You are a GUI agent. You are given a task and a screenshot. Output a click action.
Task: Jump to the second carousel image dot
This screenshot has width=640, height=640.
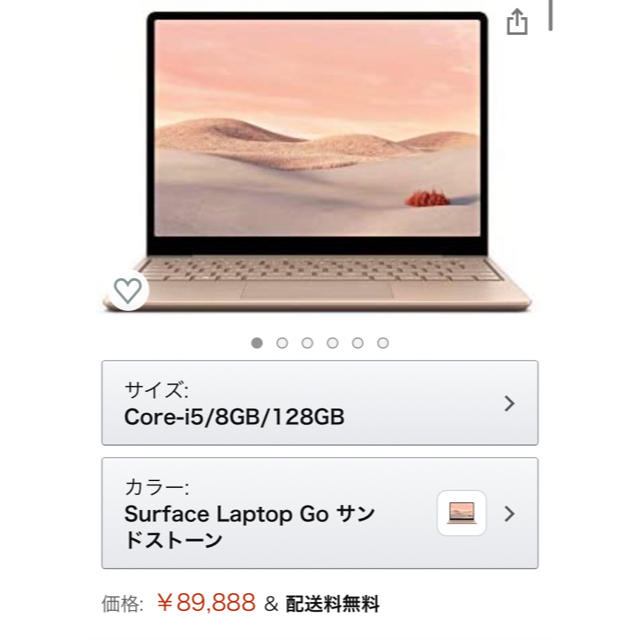(282, 343)
